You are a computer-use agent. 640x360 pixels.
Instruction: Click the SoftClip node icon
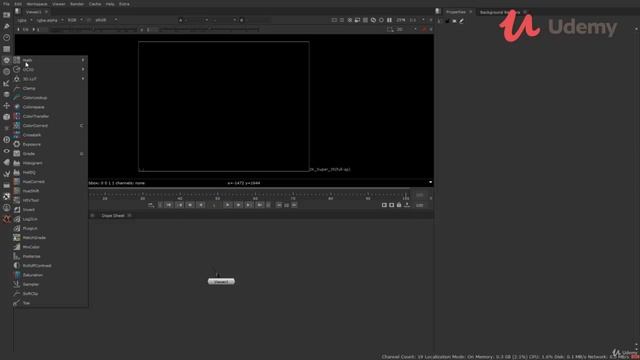pyautogui.click(x=17, y=293)
